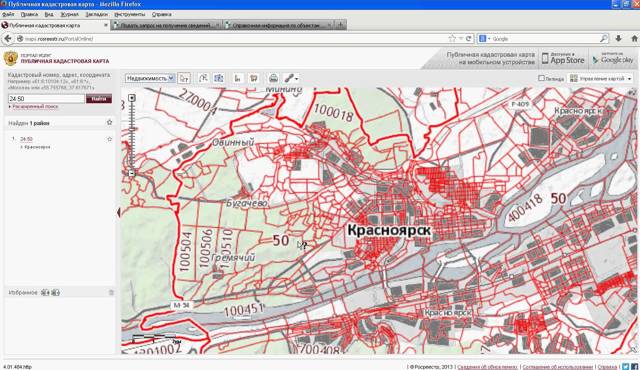
Task: Open the Facebook icon in footer
Action: pyautogui.click(x=635, y=366)
